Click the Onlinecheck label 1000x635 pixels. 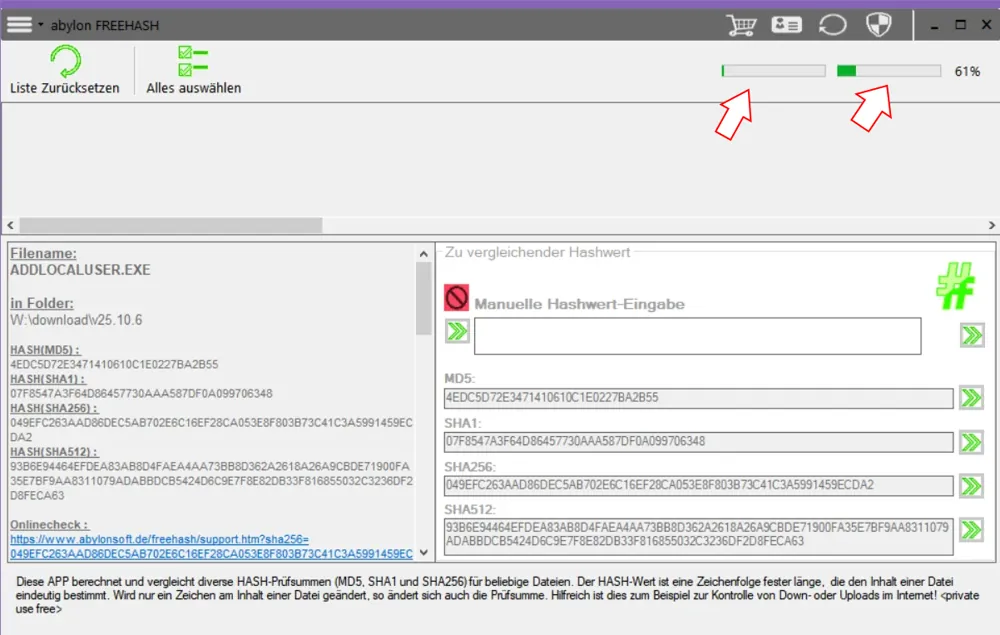point(49,525)
